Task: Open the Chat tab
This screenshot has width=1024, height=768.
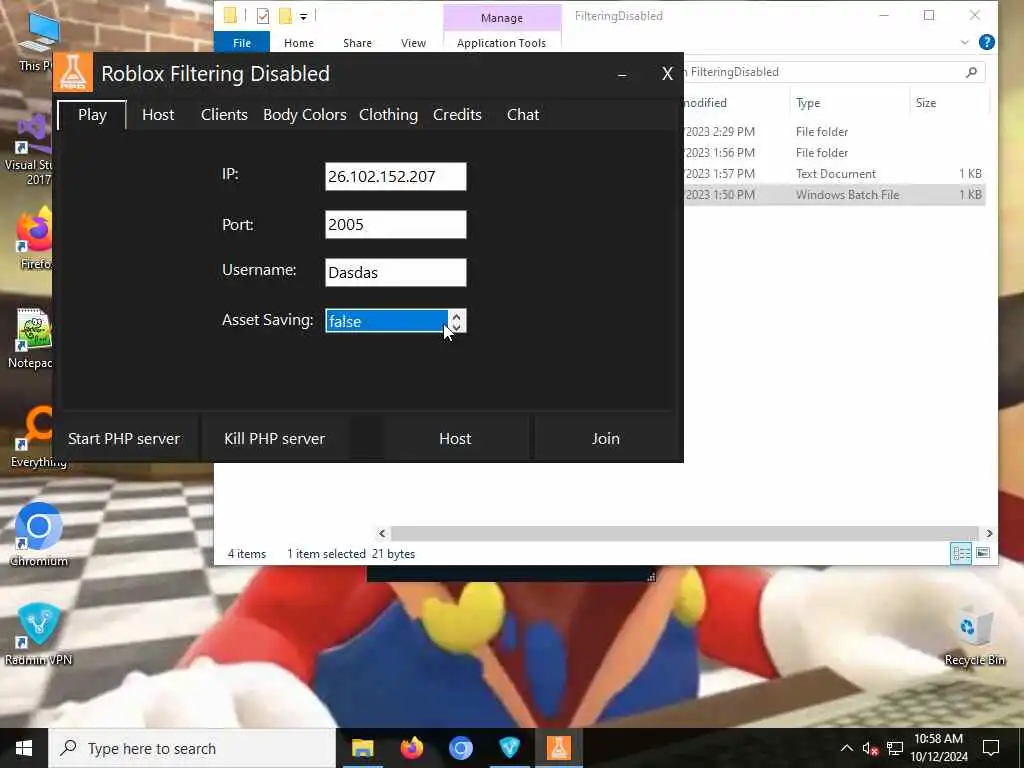Action: click(x=523, y=115)
